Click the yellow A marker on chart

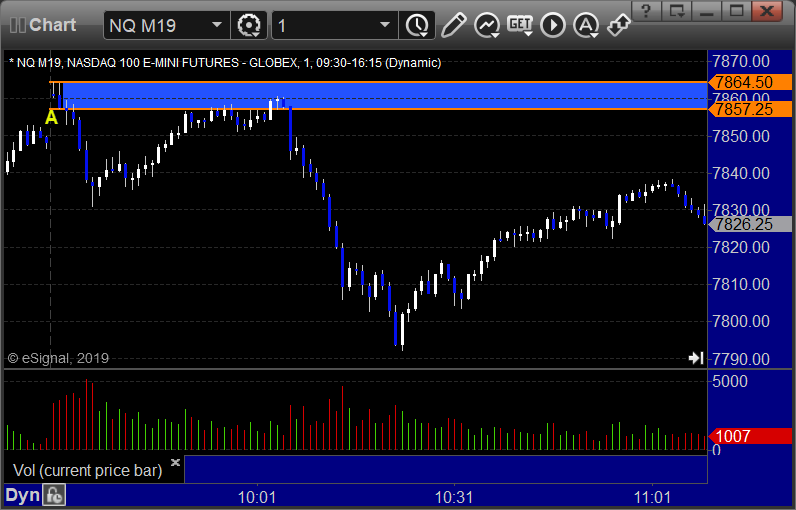(51, 118)
